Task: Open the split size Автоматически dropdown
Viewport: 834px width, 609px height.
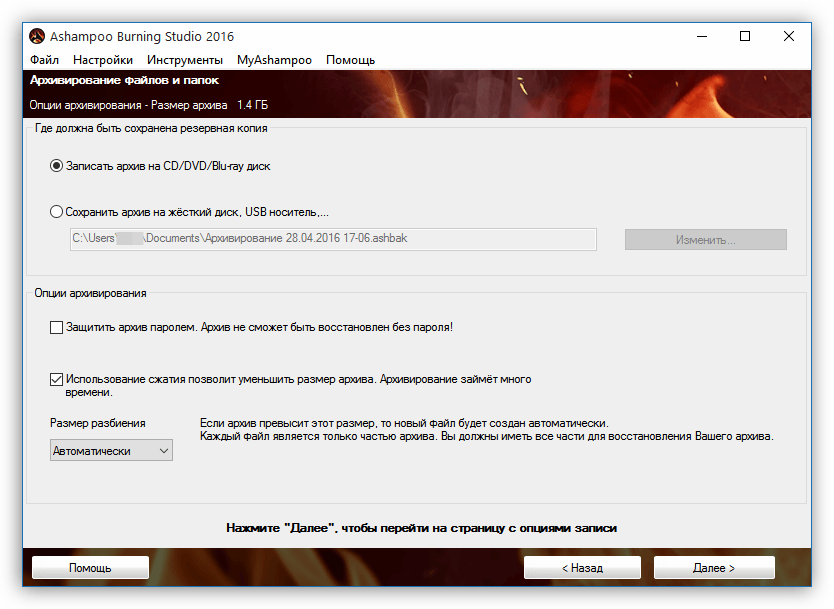Action: 111,451
